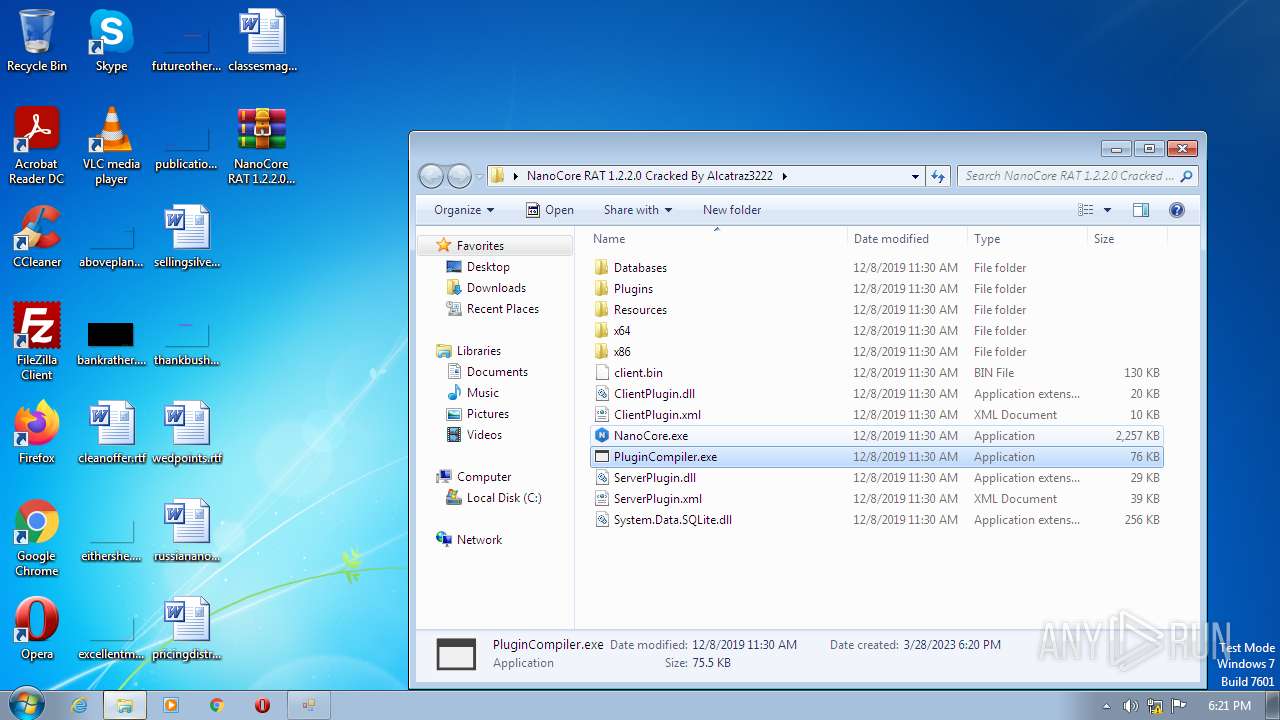
Task: Click volume speaker tray icon
Action: (x=1130, y=705)
